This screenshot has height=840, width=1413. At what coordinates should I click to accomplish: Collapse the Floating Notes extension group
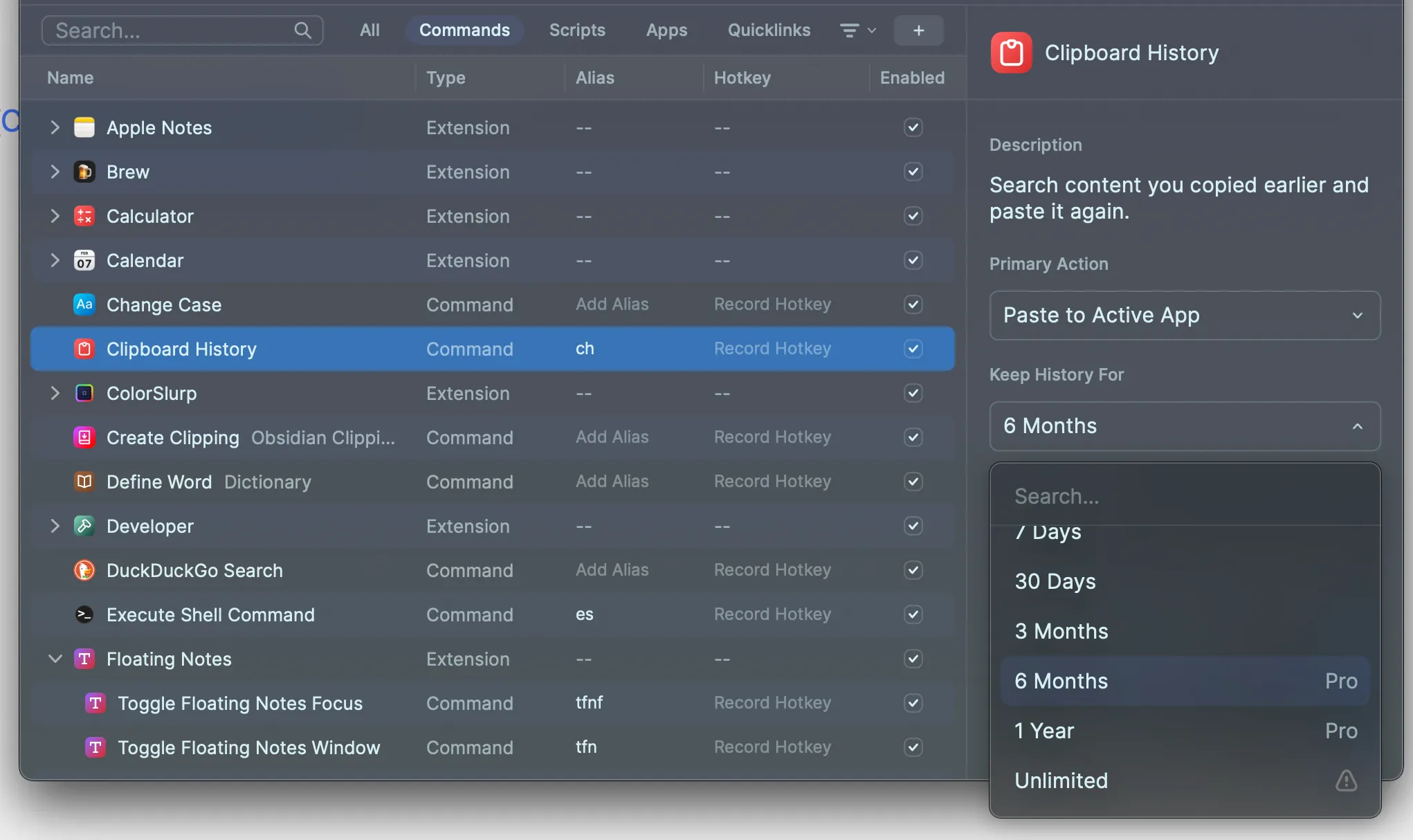click(55, 659)
